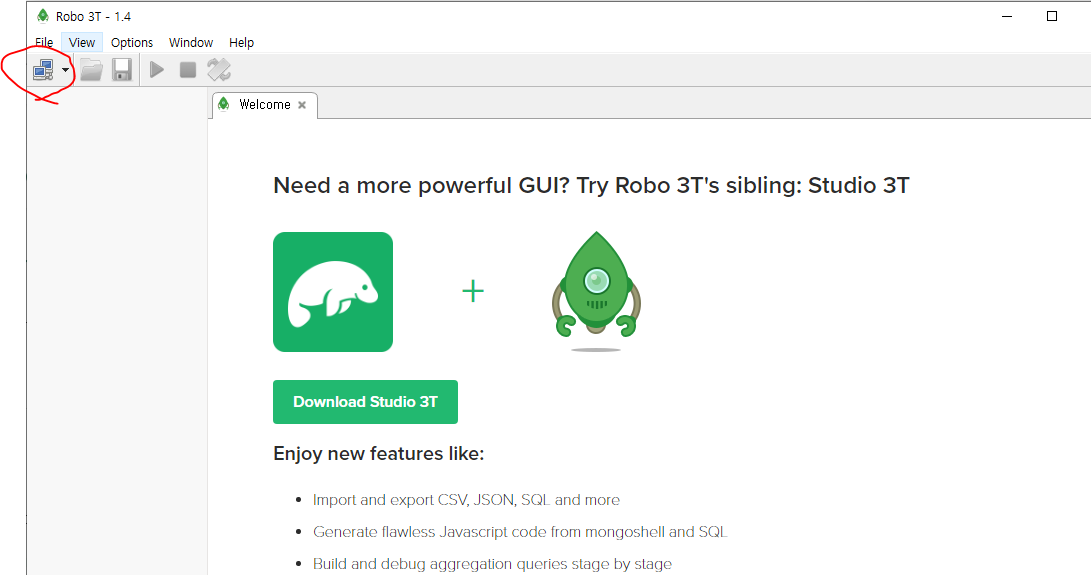This screenshot has width=1091, height=575.
Task: Open the View menu
Action: point(82,42)
